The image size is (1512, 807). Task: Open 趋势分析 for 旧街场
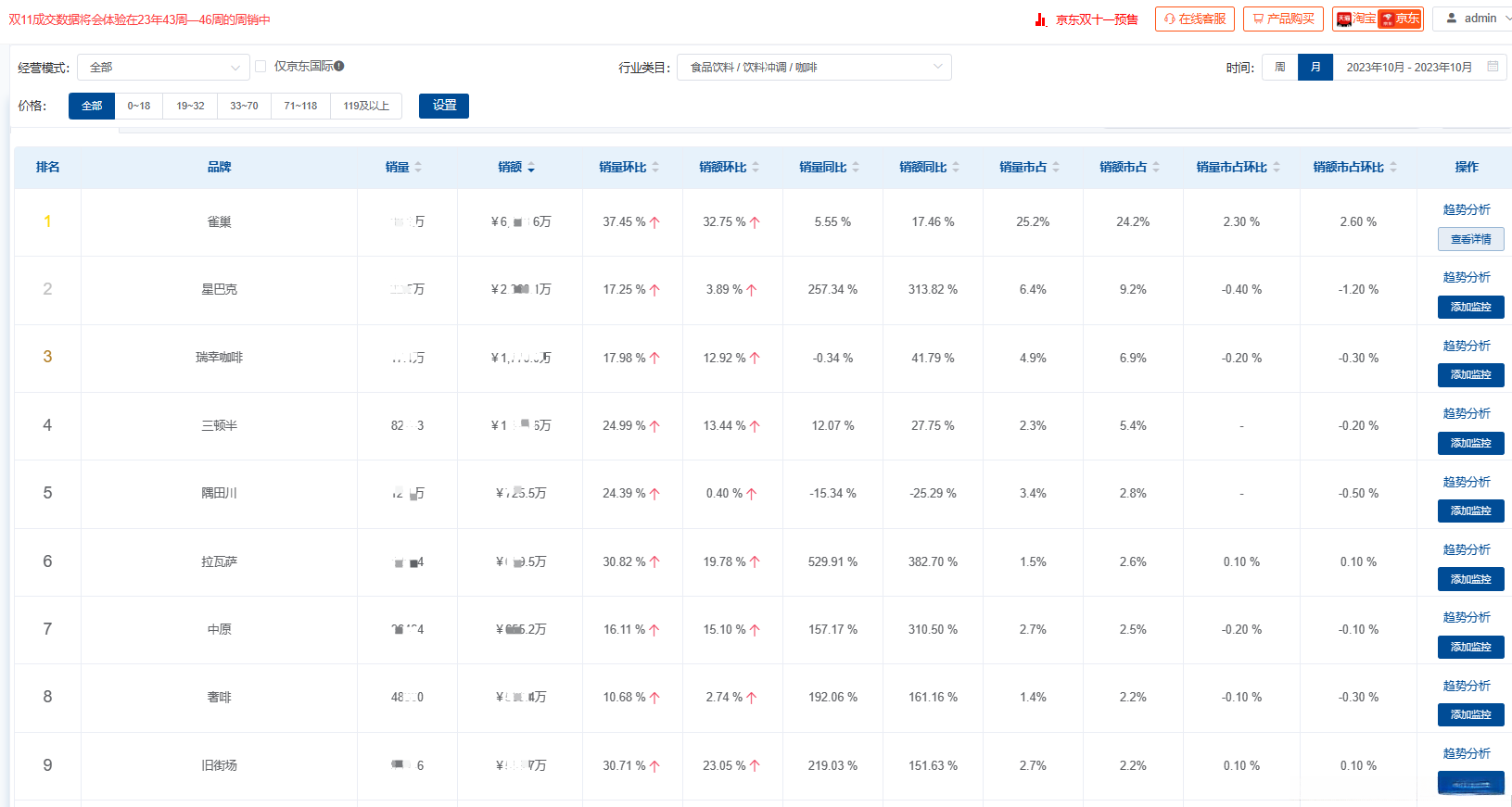click(x=1467, y=753)
